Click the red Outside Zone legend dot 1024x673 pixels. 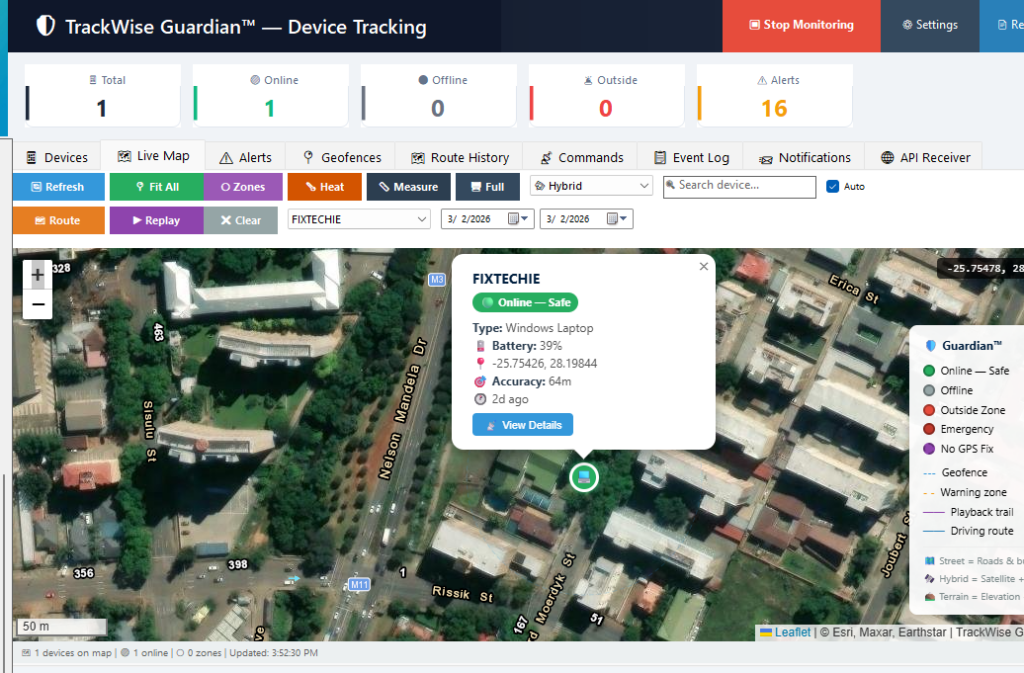tap(929, 410)
